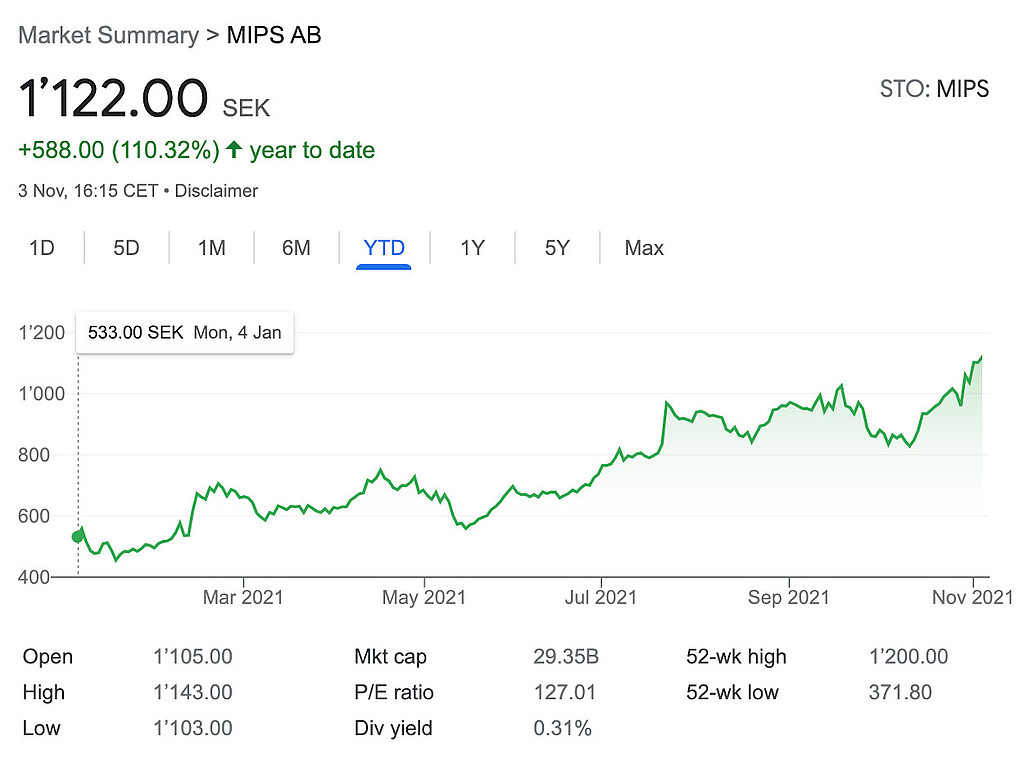The height and width of the screenshot is (768, 1024).
Task: Select the 1D time range tab
Action: 42,248
